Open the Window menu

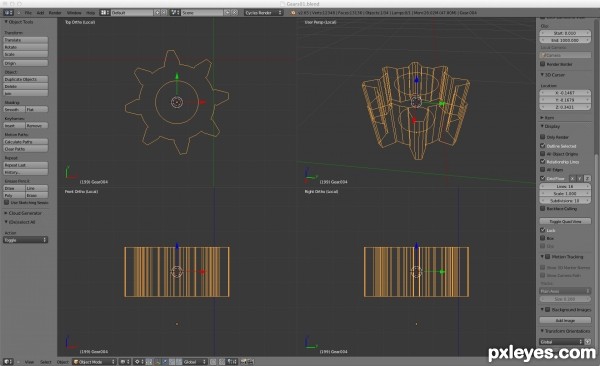(x=74, y=13)
